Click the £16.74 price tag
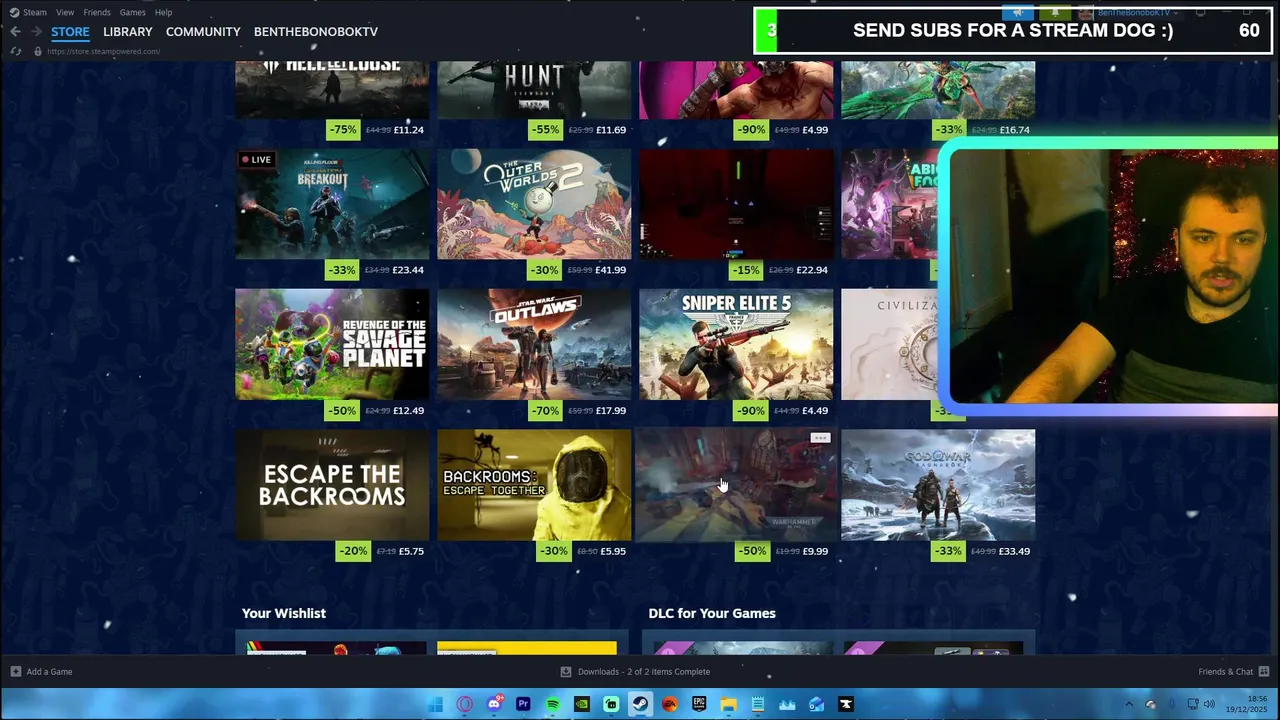 pos(1014,129)
